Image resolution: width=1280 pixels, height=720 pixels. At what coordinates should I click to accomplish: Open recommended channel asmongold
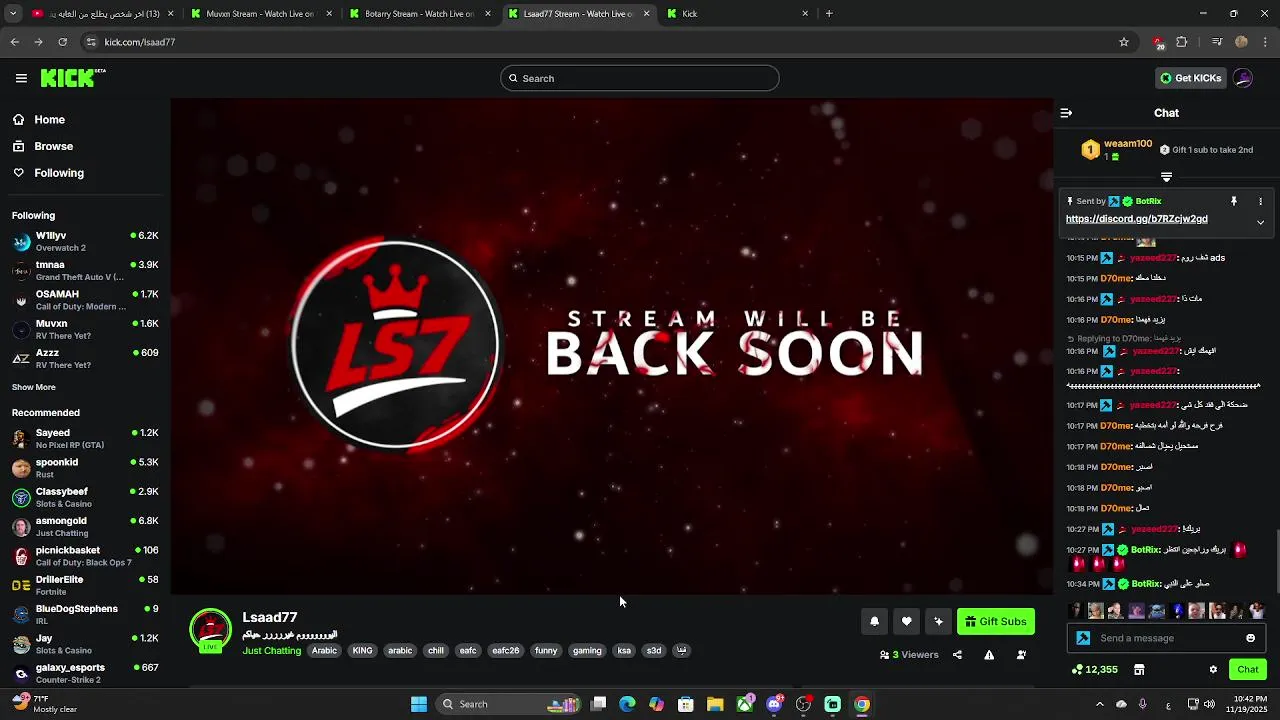click(85, 526)
